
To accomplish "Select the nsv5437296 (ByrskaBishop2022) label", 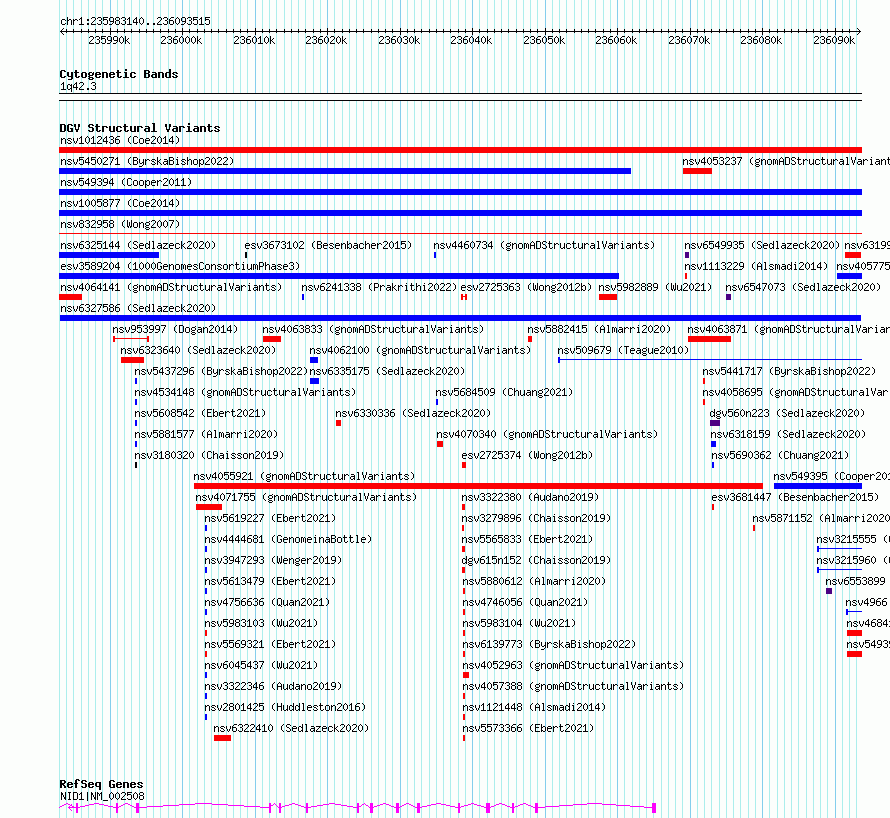I will click(x=221, y=371).
